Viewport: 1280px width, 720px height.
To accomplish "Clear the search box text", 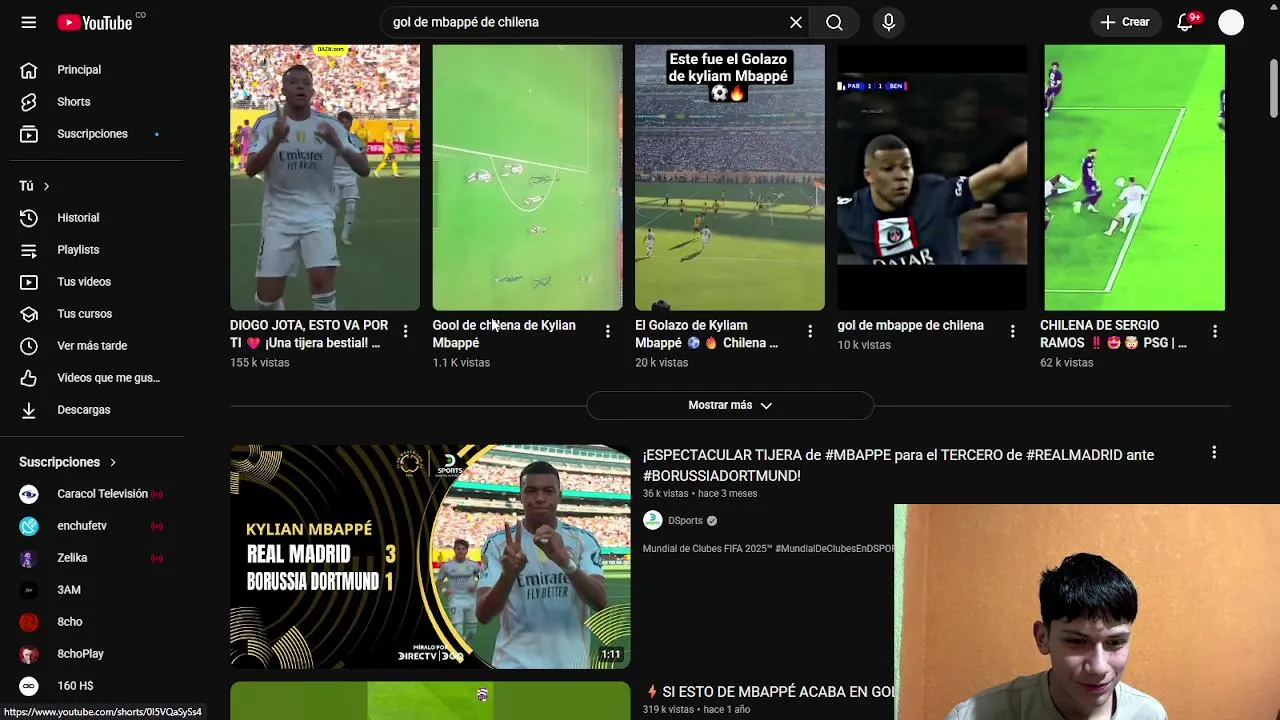I will 796,22.
